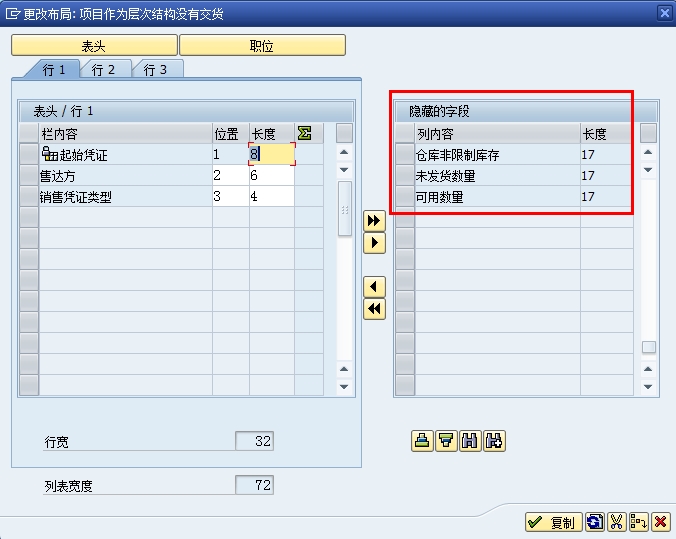
Task: Click the dialog title bar icon
Action: (x=13, y=14)
